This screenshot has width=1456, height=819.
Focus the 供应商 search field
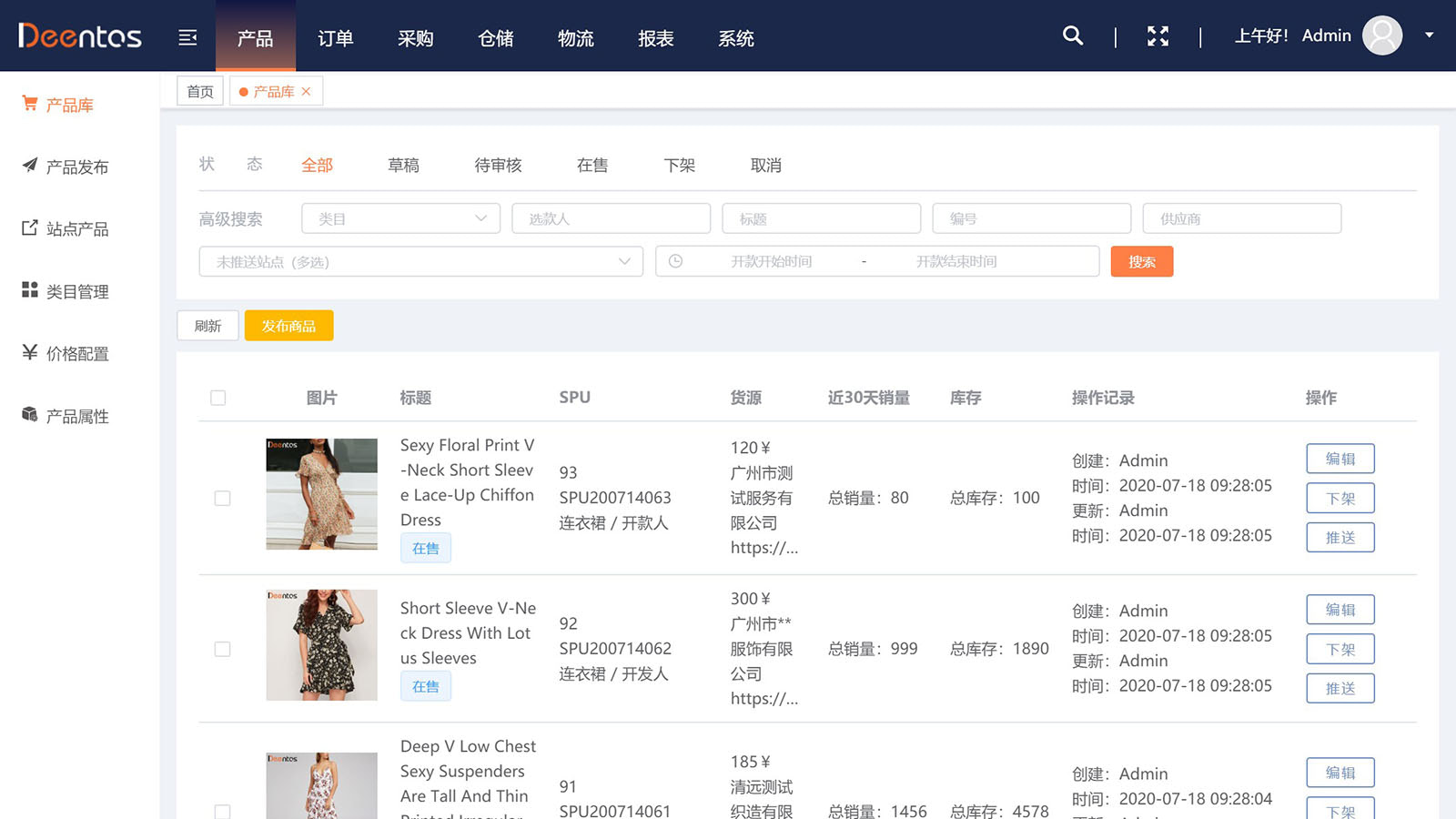coord(1242,218)
